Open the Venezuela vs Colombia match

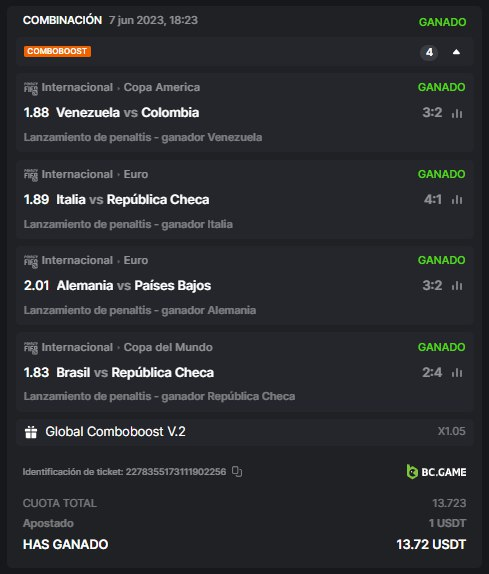[x=127, y=113]
